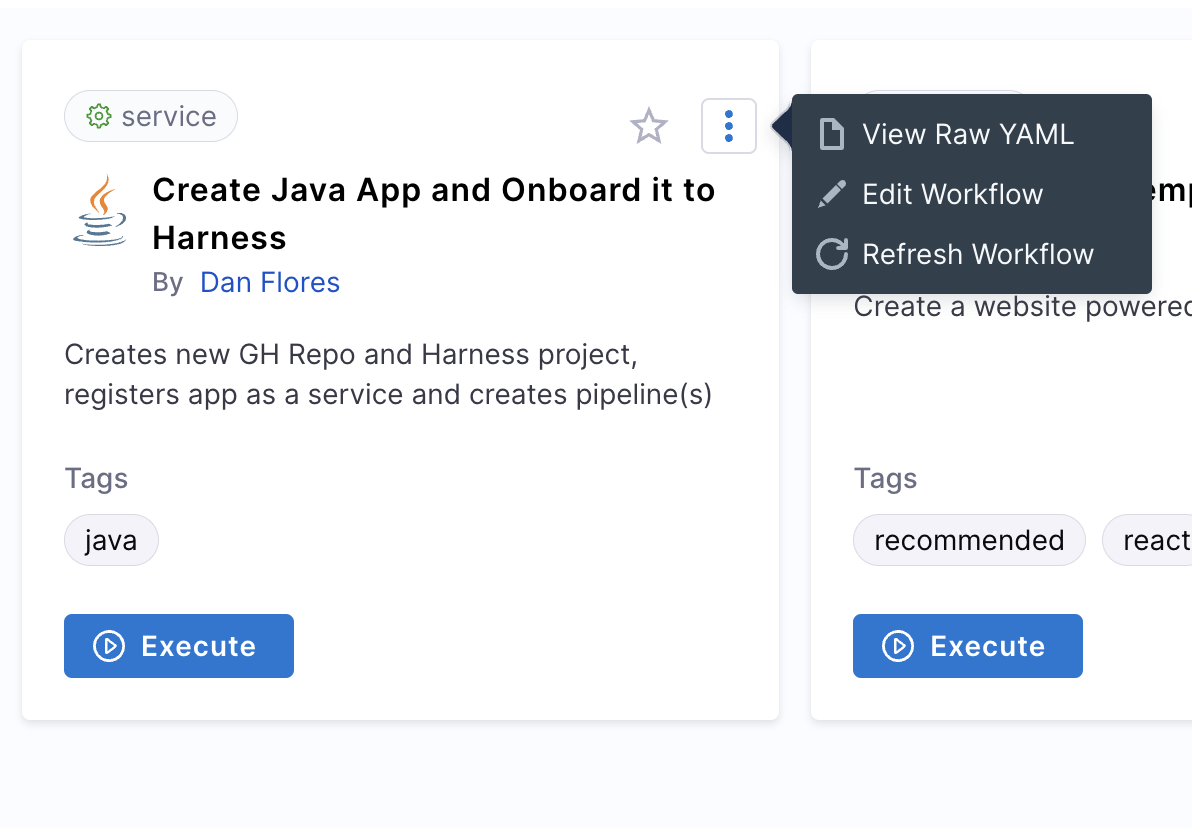The width and height of the screenshot is (1192, 828).
Task: Click the service type label text
Action: [x=168, y=117]
